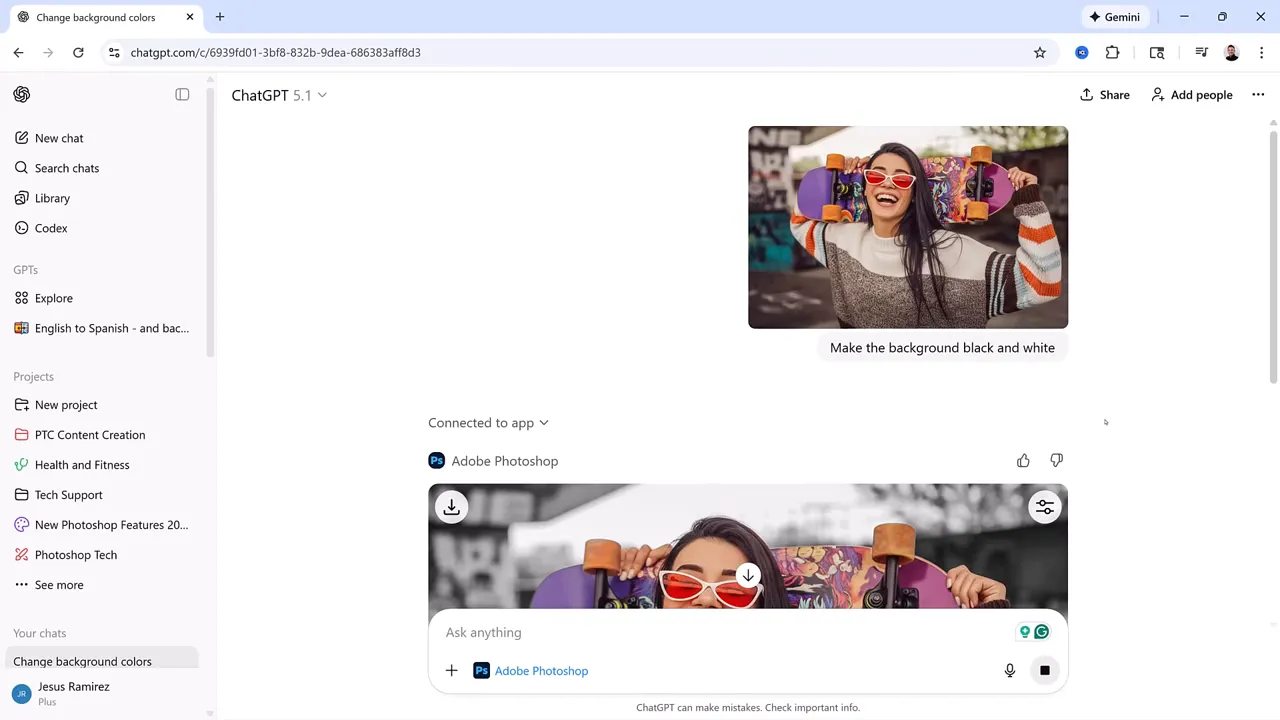Image resolution: width=1280 pixels, height=720 pixels.
Task: Download the edited skateboard image
Action: click(451, 507)
